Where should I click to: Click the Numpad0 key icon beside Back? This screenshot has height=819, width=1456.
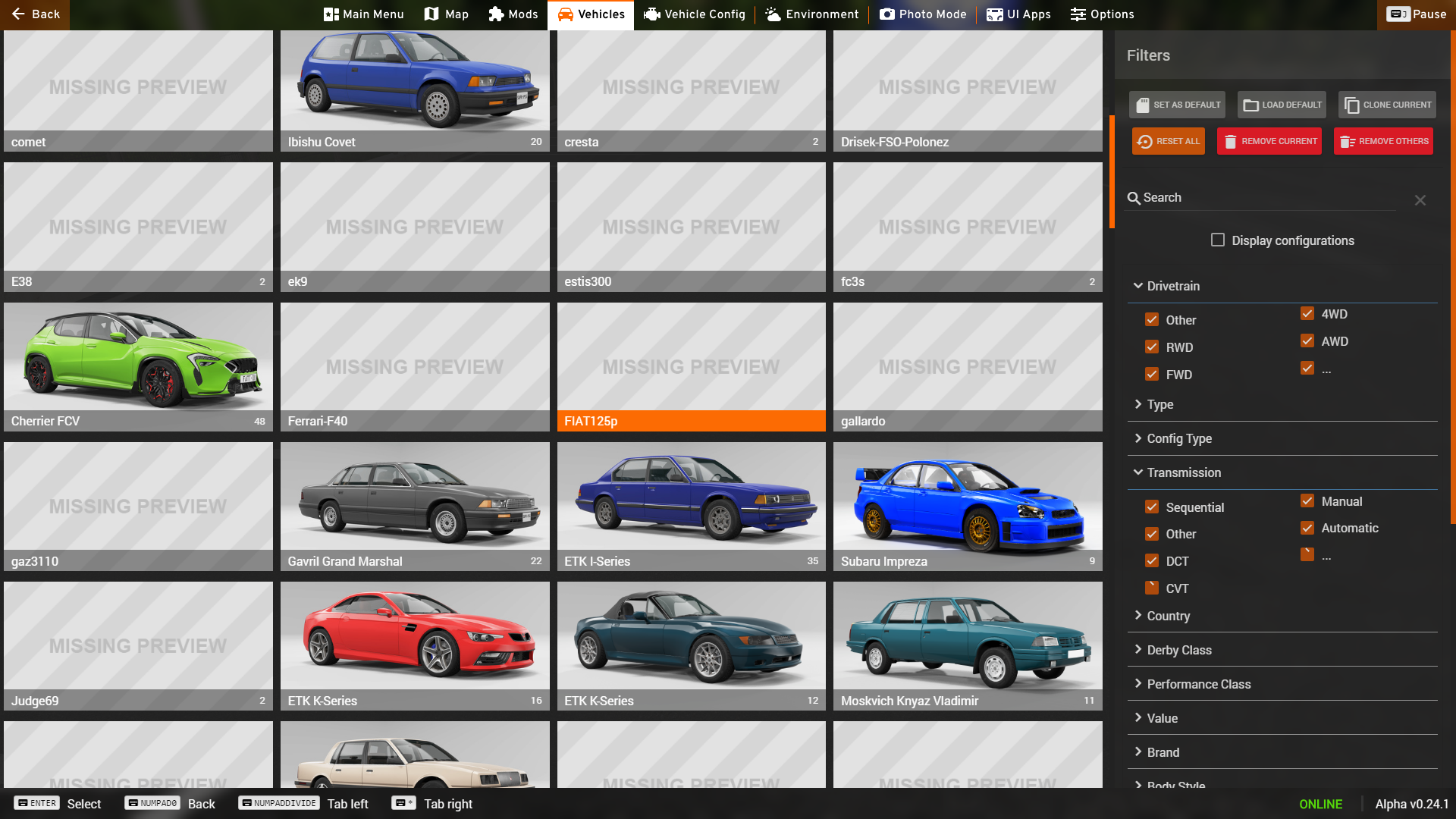click(152, 803)
